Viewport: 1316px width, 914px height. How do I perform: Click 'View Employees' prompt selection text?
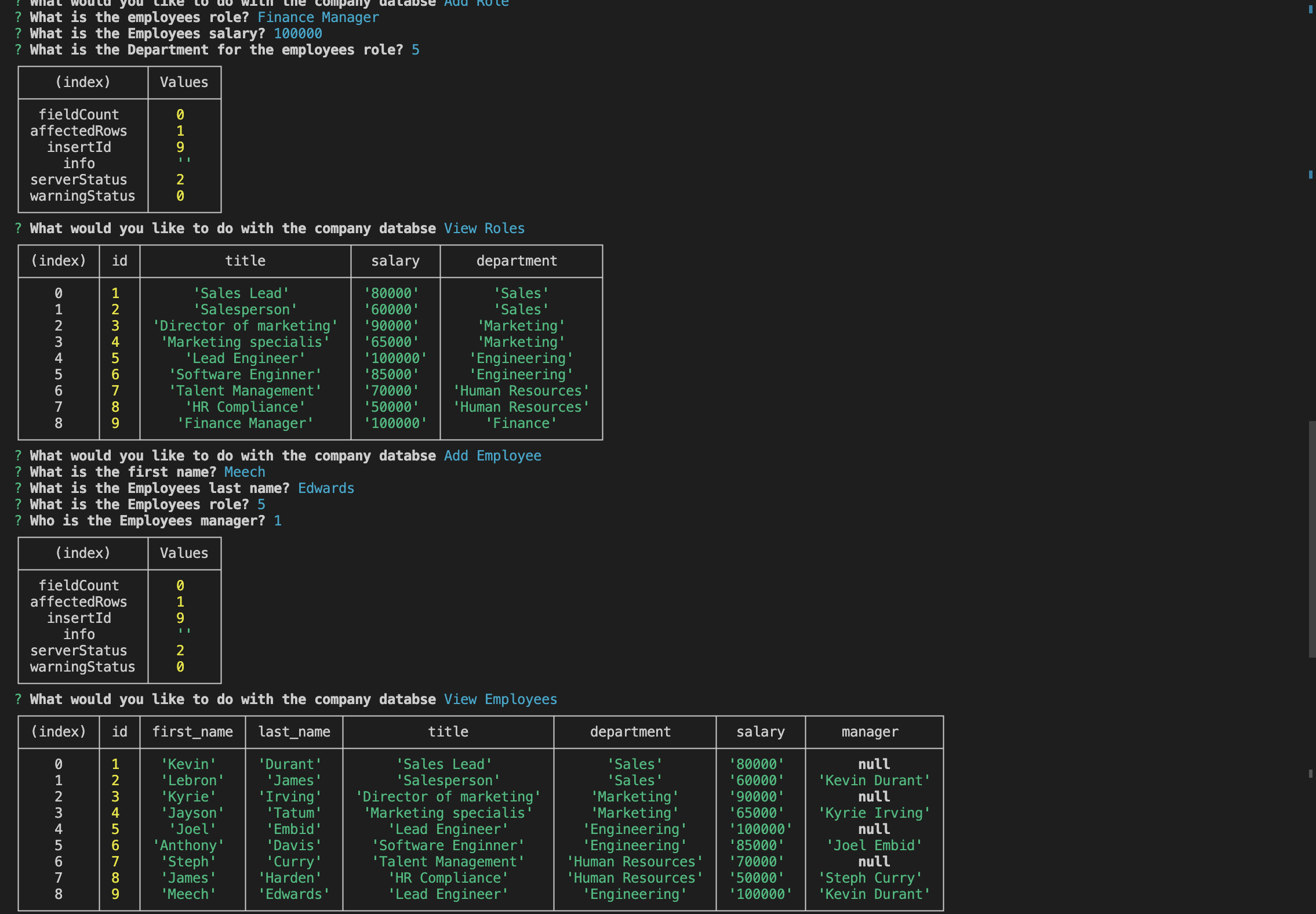coord(500,699)
